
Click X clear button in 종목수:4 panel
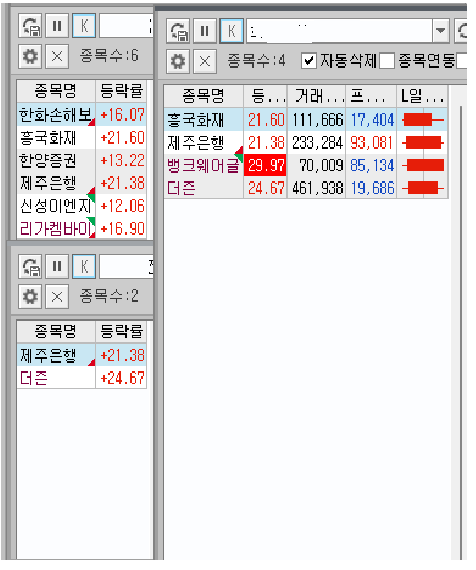point(205,61)
